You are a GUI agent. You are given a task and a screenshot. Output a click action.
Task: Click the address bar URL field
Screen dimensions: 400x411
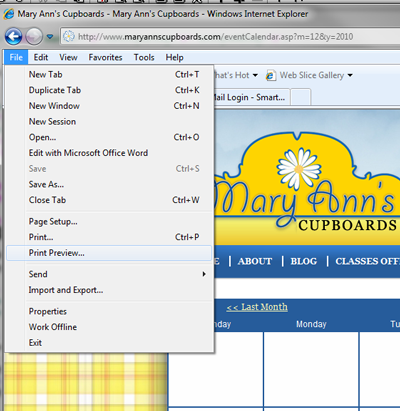[230, 36]
